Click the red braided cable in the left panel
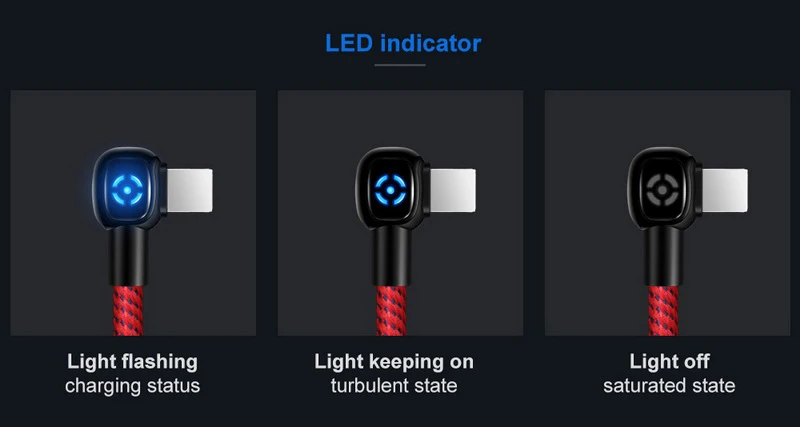The width and height of the screenshot is (800, 427). 128,310
